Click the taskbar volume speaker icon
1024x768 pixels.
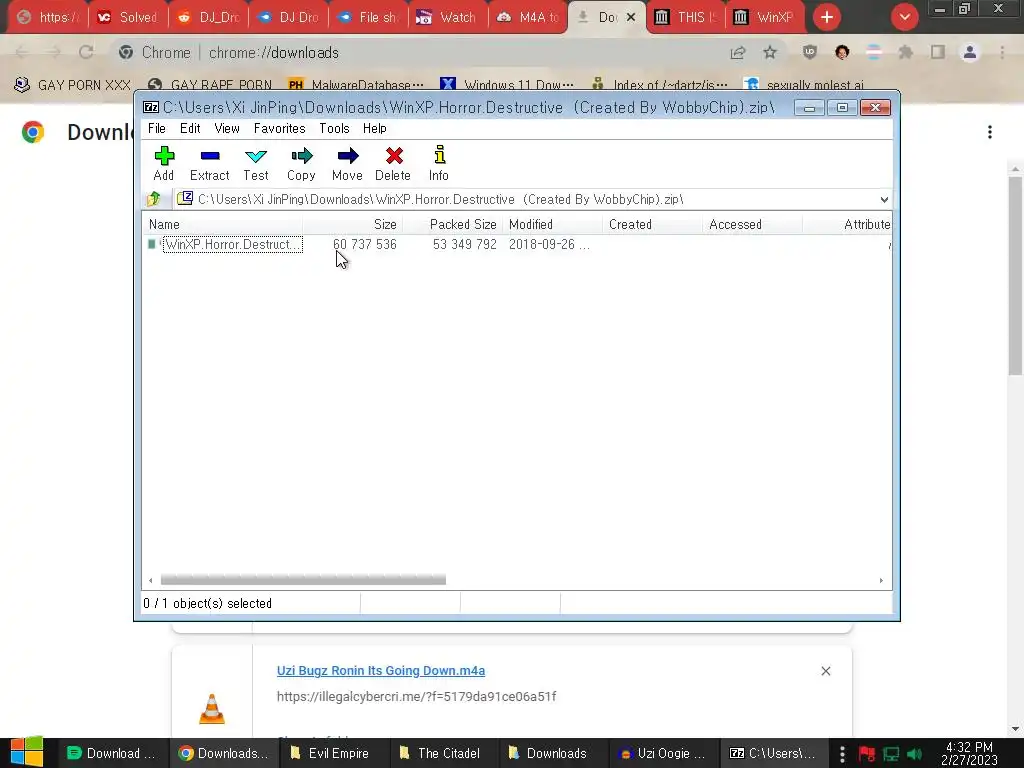[914, 754]
